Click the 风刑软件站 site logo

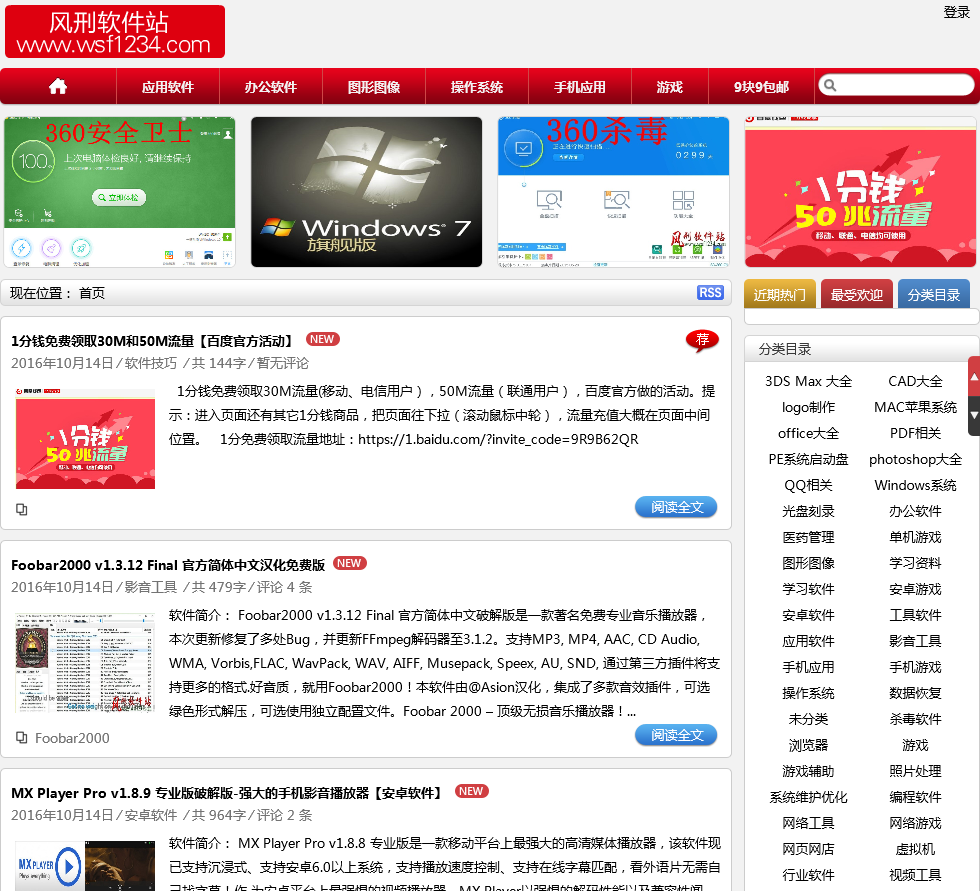click(x=115, y=33)
